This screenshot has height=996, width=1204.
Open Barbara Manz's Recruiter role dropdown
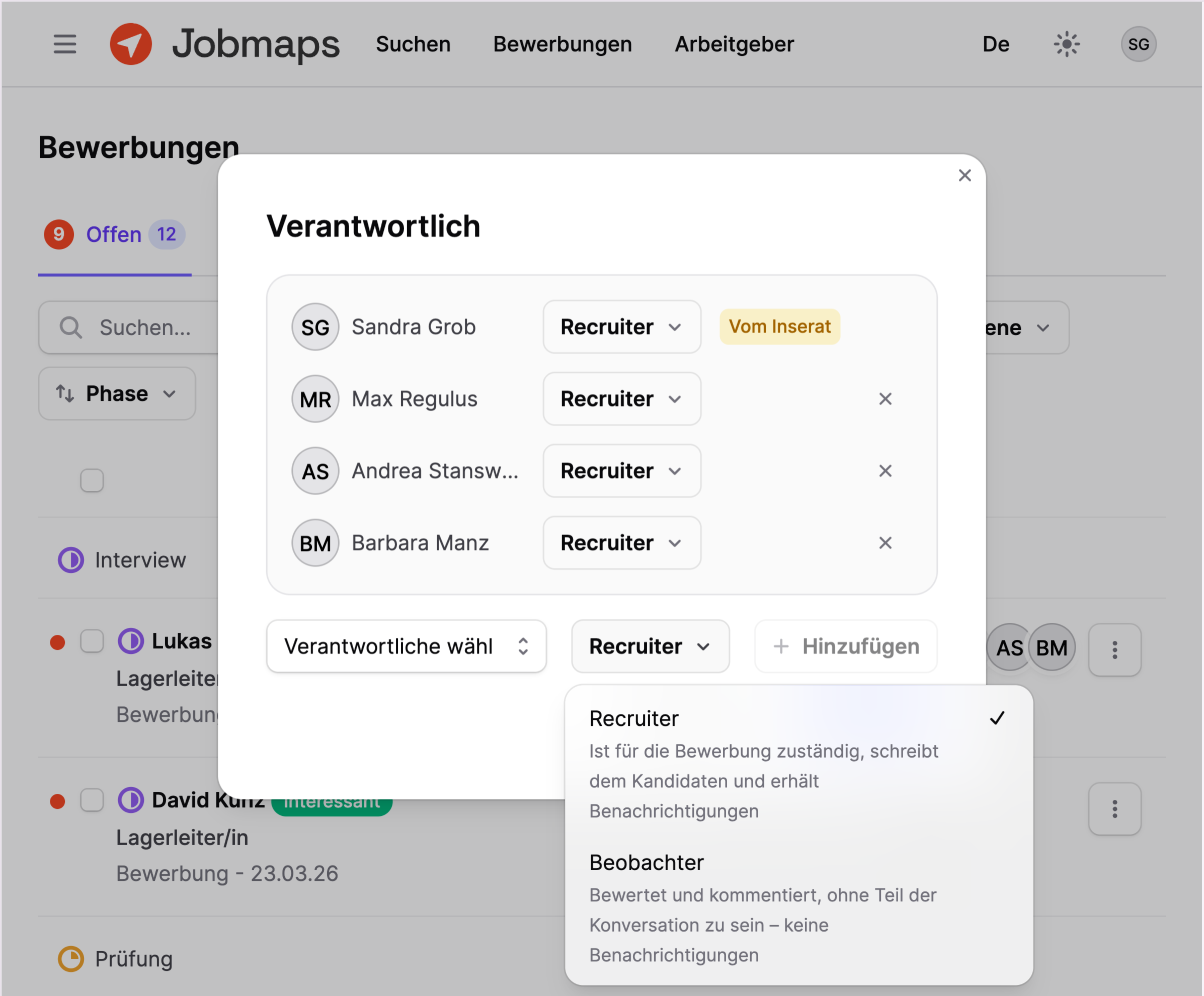(x=621, y=543)
